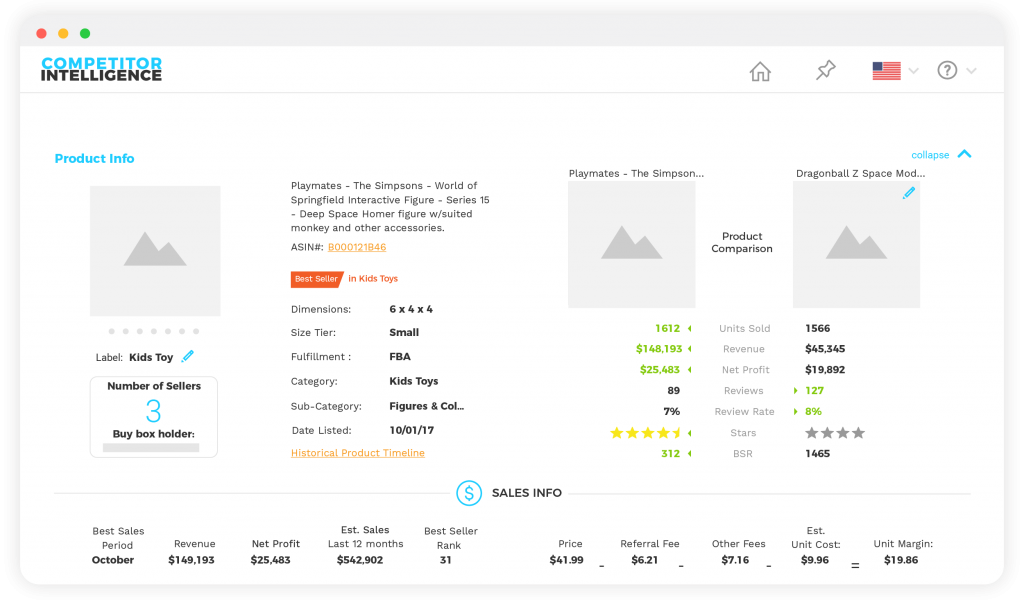Click the green arrow next to 127 Reviews
1024x600 pixels.
[795, 390]
